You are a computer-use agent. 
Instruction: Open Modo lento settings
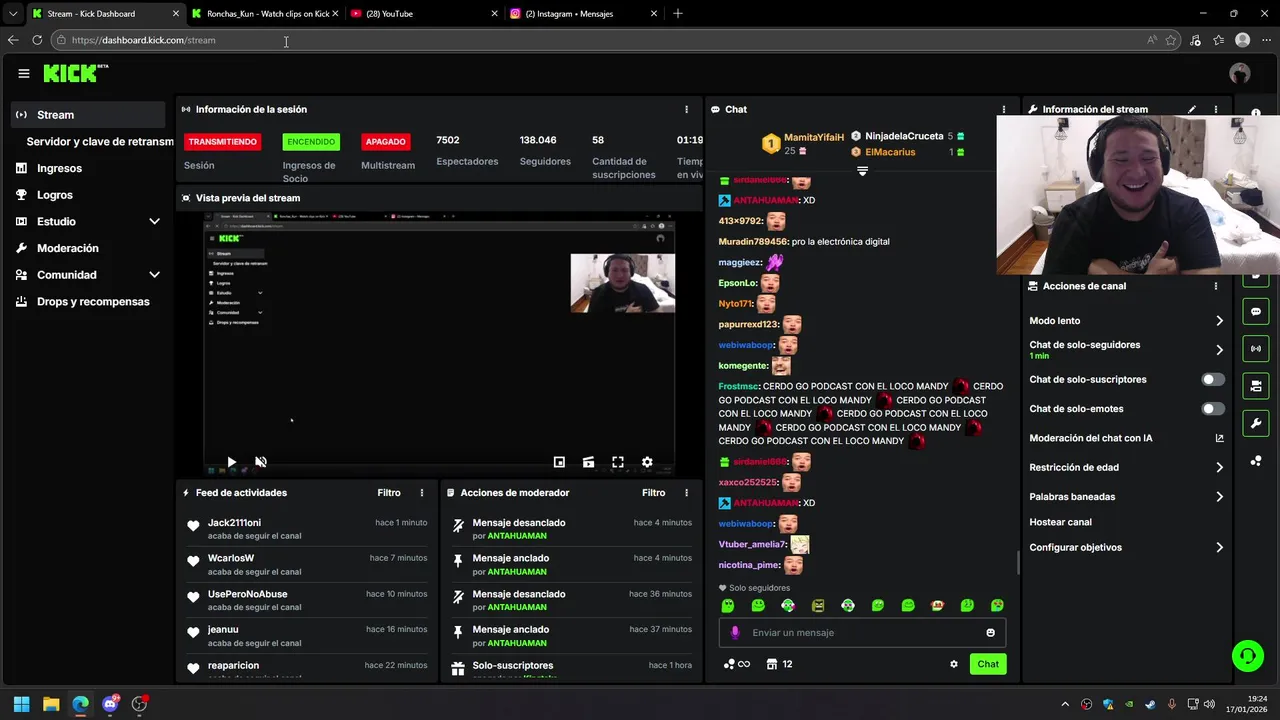tap(1126, 321)
